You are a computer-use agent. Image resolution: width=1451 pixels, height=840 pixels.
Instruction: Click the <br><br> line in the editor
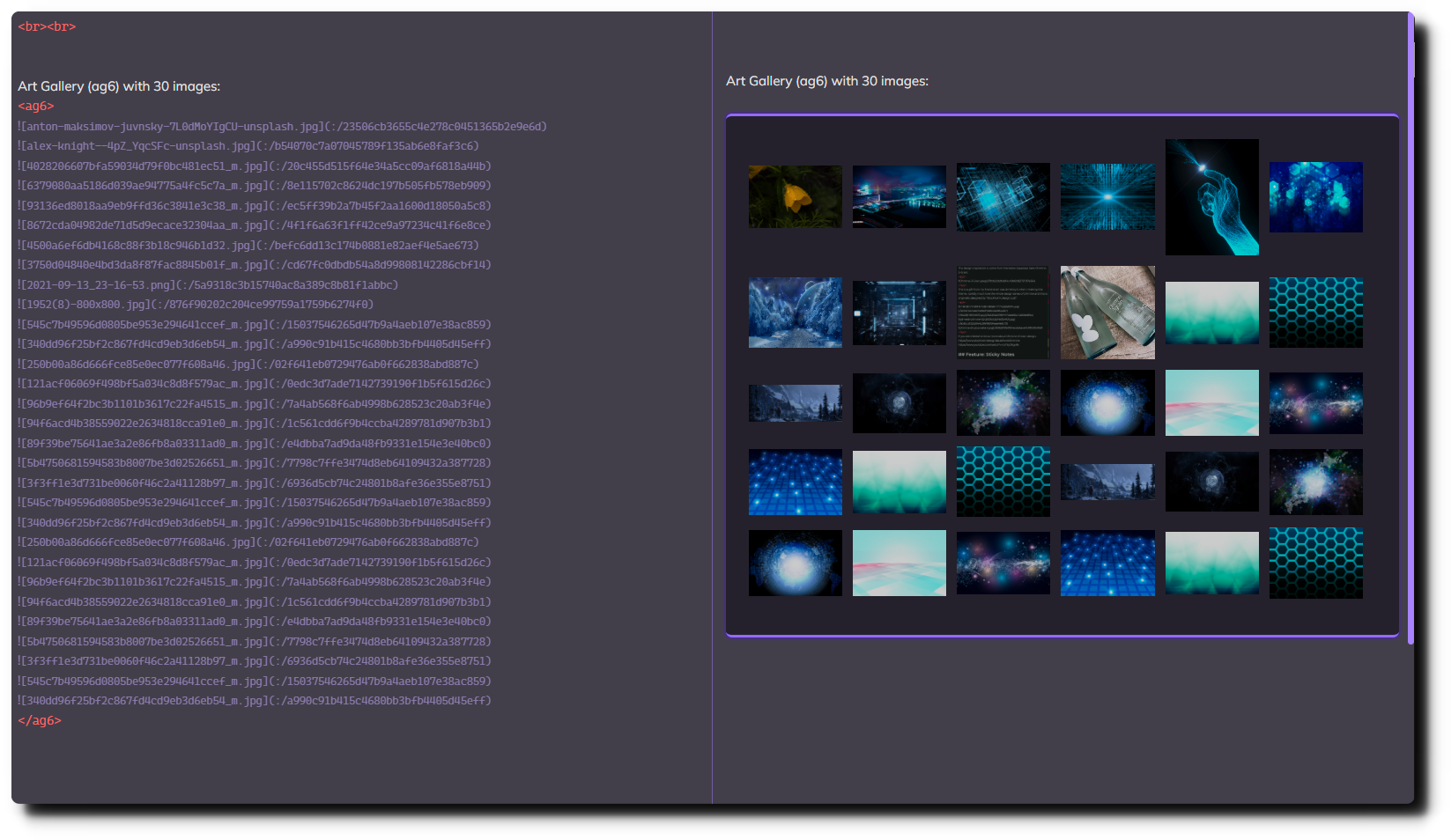pyautogui.click(x=47, y=27)
